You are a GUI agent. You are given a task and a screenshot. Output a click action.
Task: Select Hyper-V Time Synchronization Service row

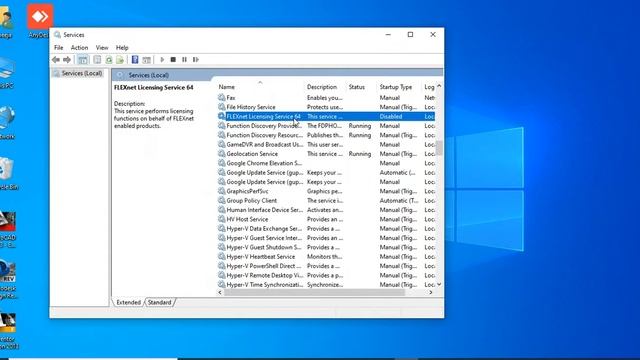pyautogui.click(x=326, y=285)
